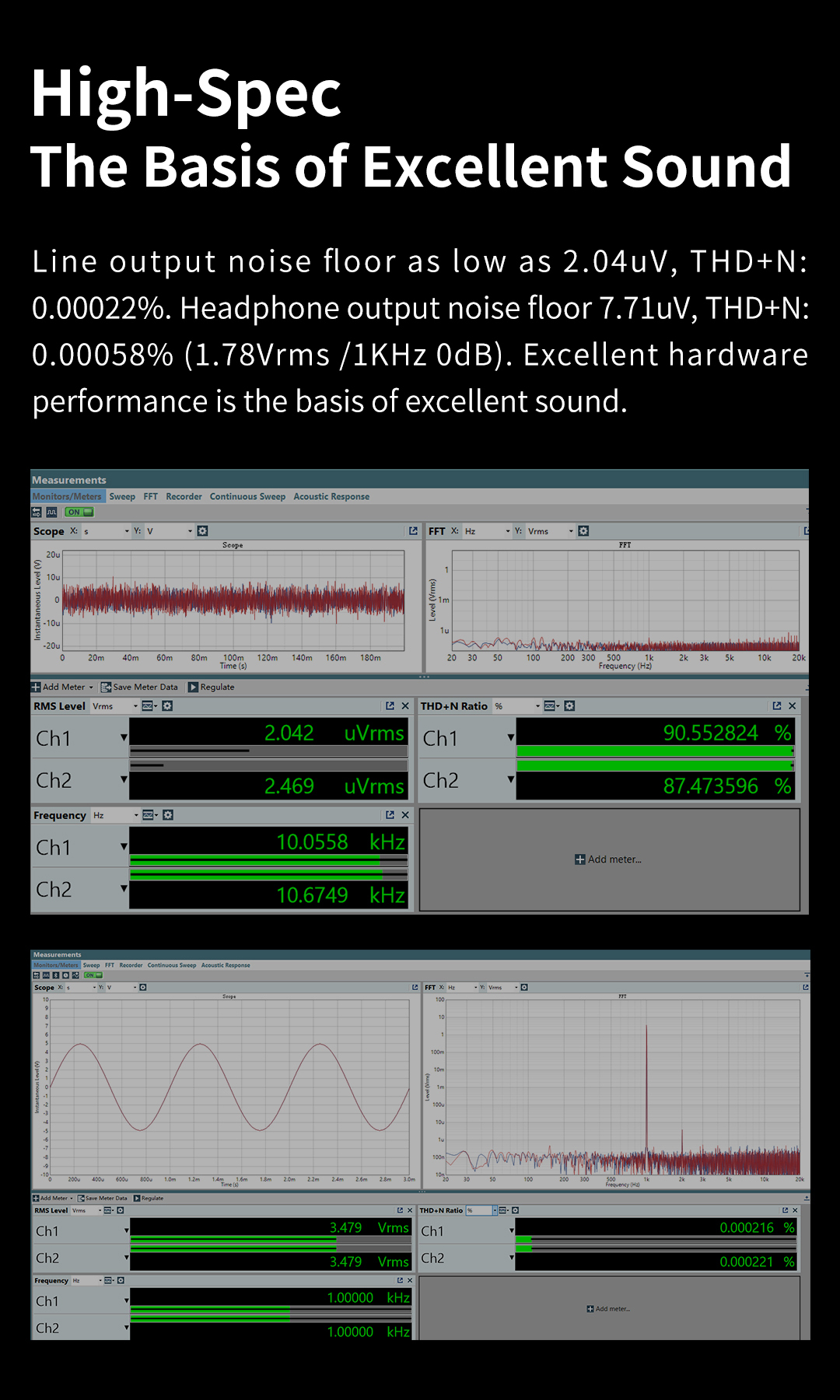Close the RMS Level meter showing 2.042 uVrms
Image resolution: width=840 pixels, height=1400 pixels.
pyautogui.click(x=404, y=706)
